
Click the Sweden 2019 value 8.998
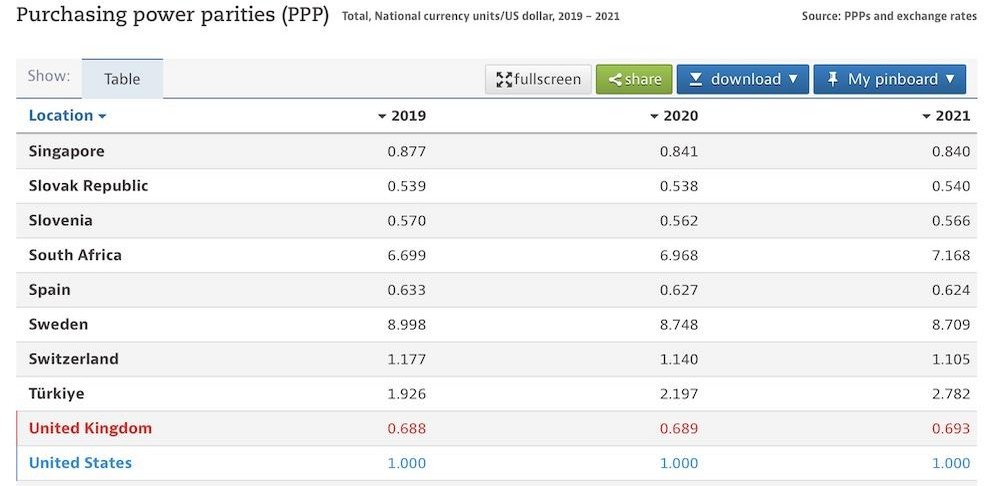406,324
